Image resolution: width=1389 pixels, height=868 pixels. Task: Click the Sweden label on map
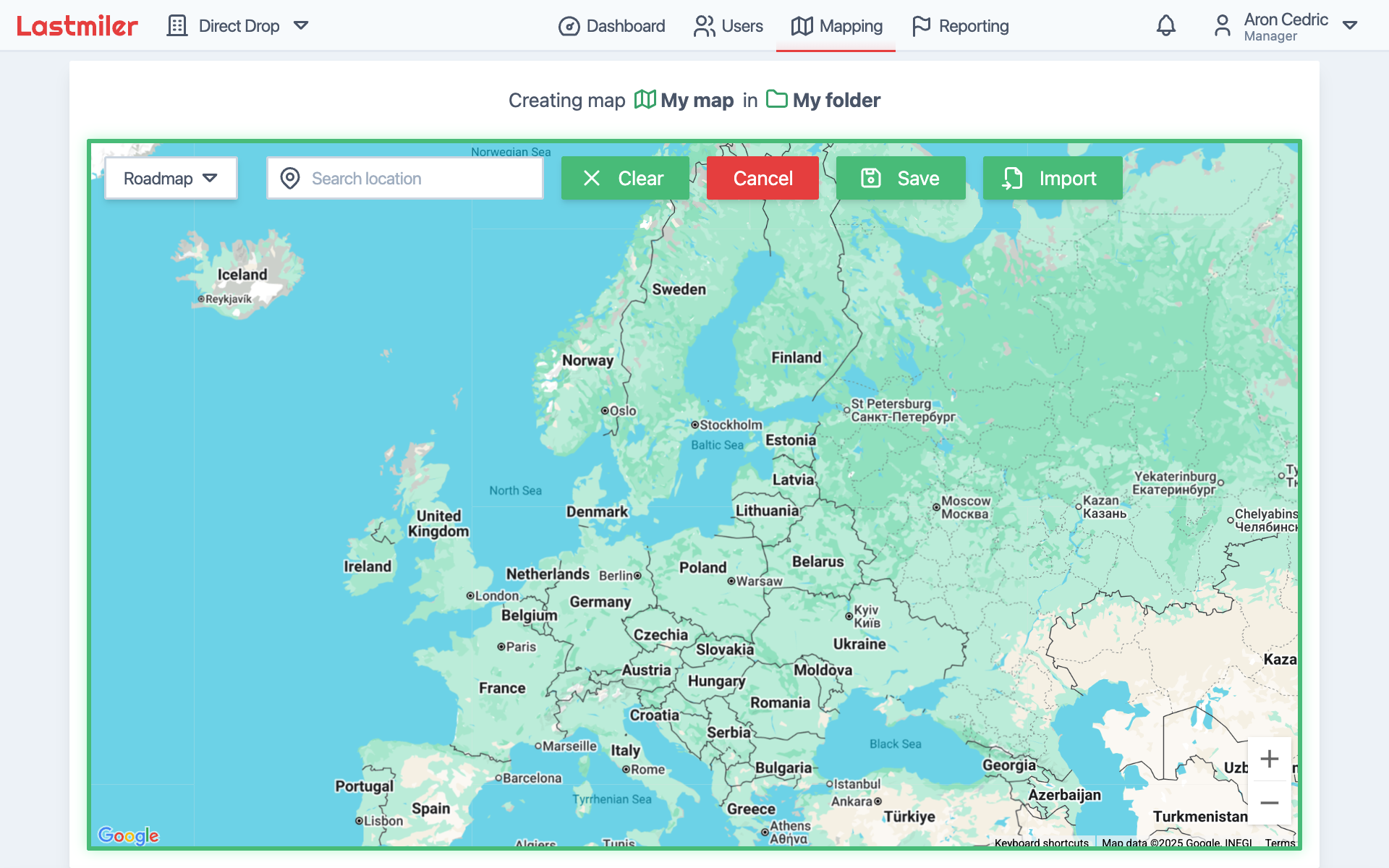click(679, 289)
